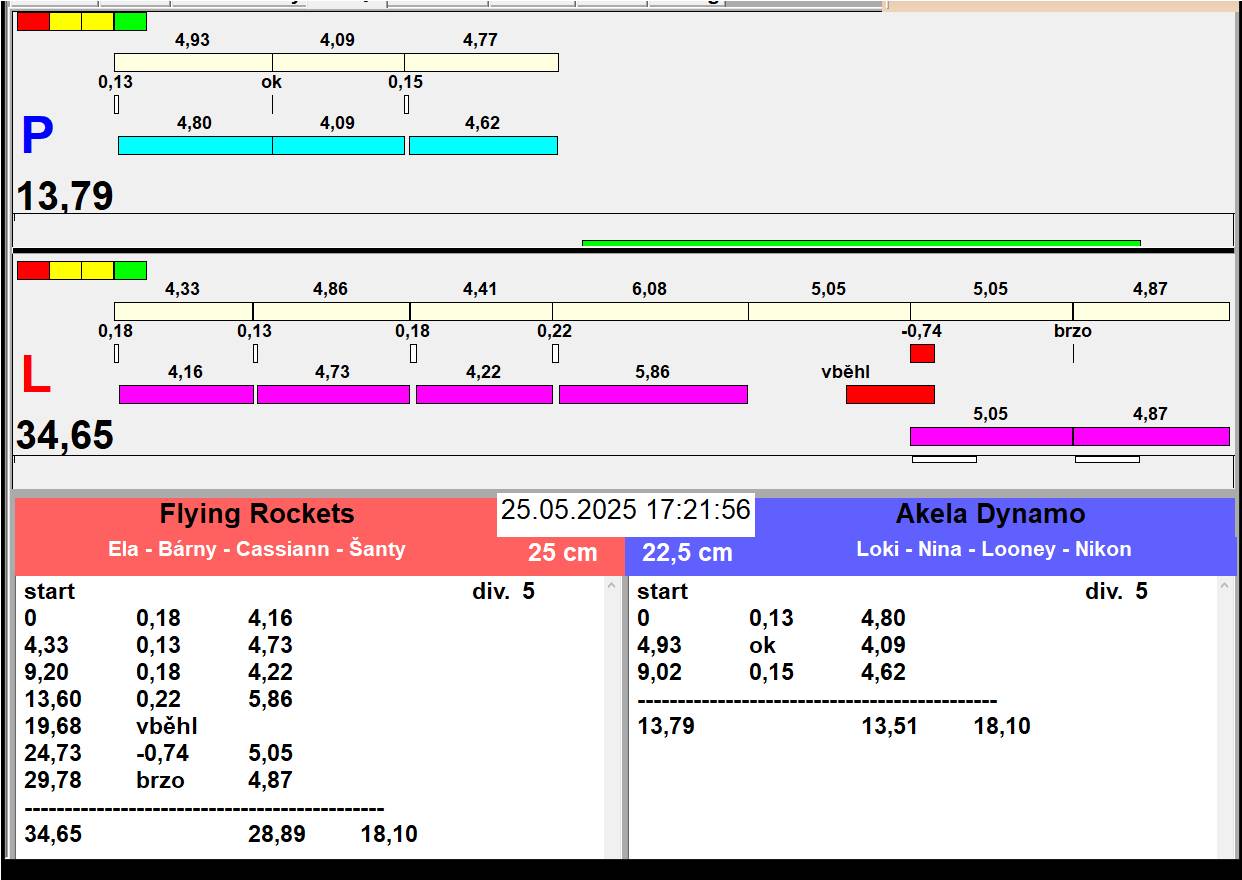Viewport: 1242px width, 880px height.
Task: Click the 'ok' pass label in lane P
Action: [272, 82]
